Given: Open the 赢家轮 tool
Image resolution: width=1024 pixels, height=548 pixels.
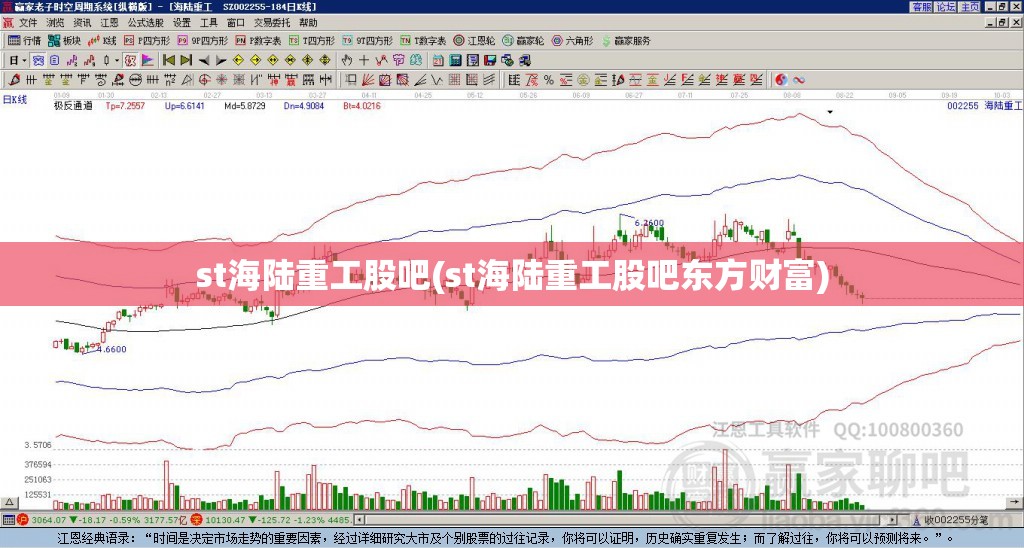Looking at the screenshot, I should point(523,40).
